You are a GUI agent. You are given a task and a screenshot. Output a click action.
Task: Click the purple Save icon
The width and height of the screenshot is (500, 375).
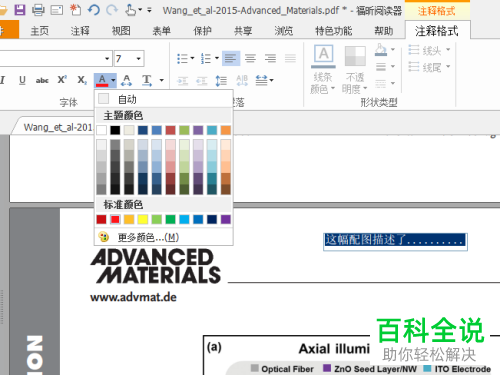(x=20, y=10)
